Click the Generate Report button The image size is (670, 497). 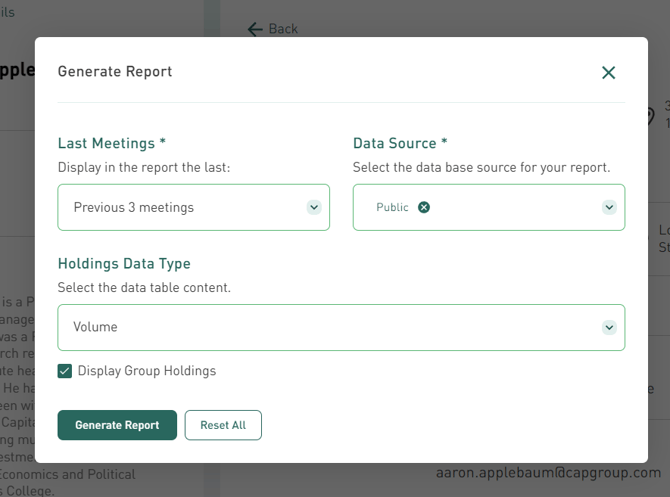click(117, 425)
